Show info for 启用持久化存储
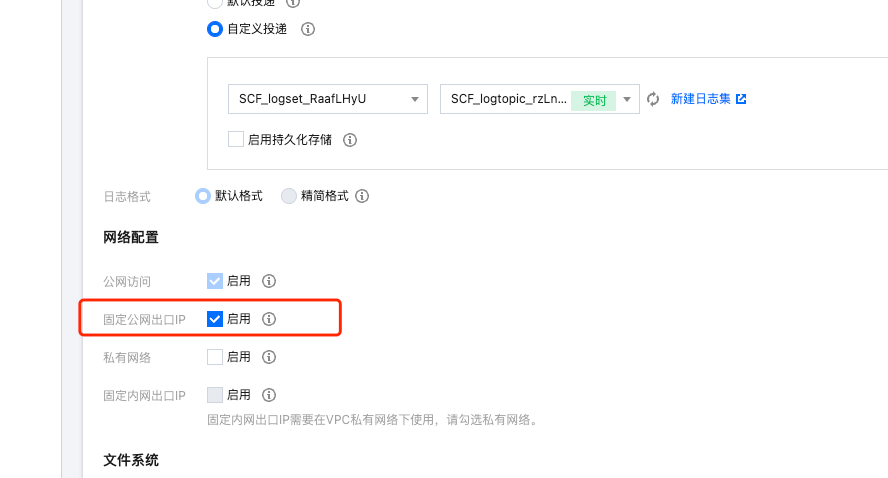 (350, 140)
